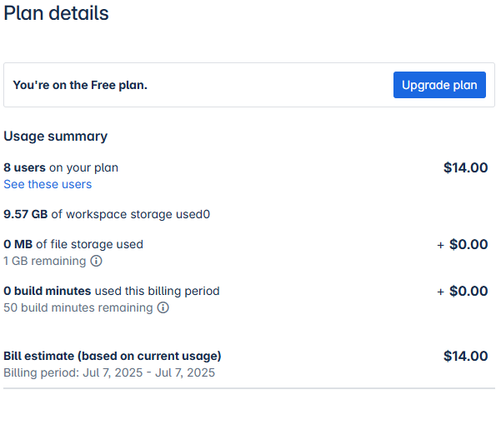
Task: Click the 0 MB of file storage used text
Action: [x=73, y=244]
